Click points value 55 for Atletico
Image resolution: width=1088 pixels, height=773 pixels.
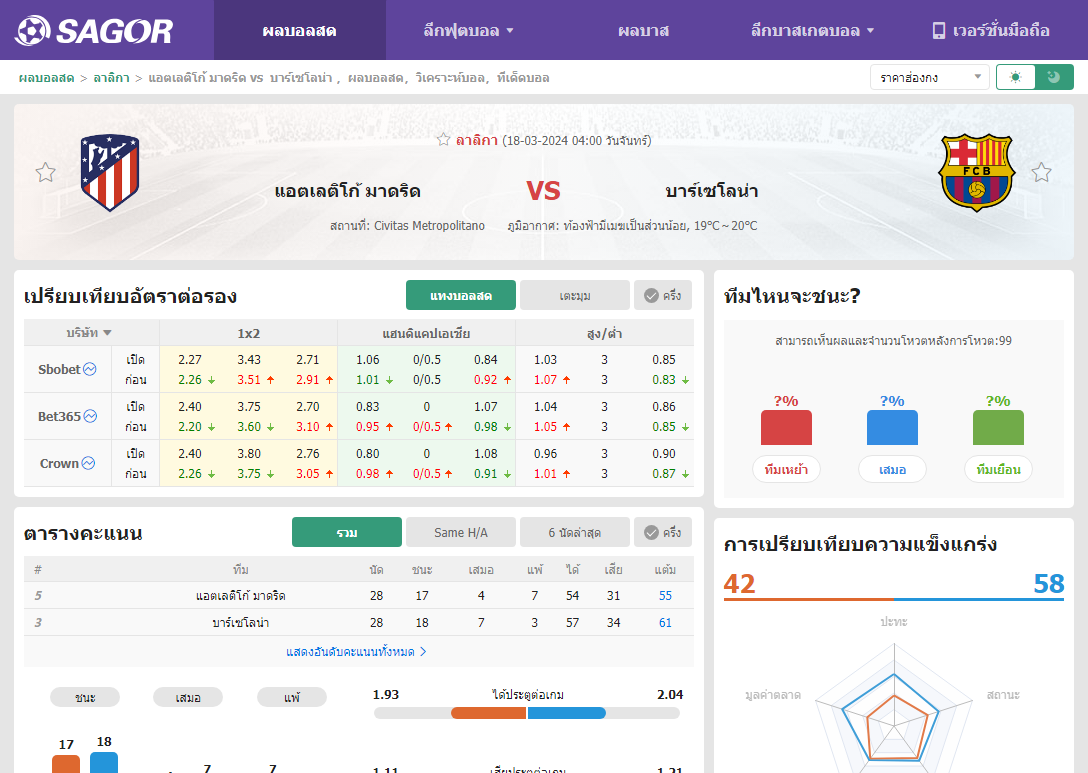665,595
